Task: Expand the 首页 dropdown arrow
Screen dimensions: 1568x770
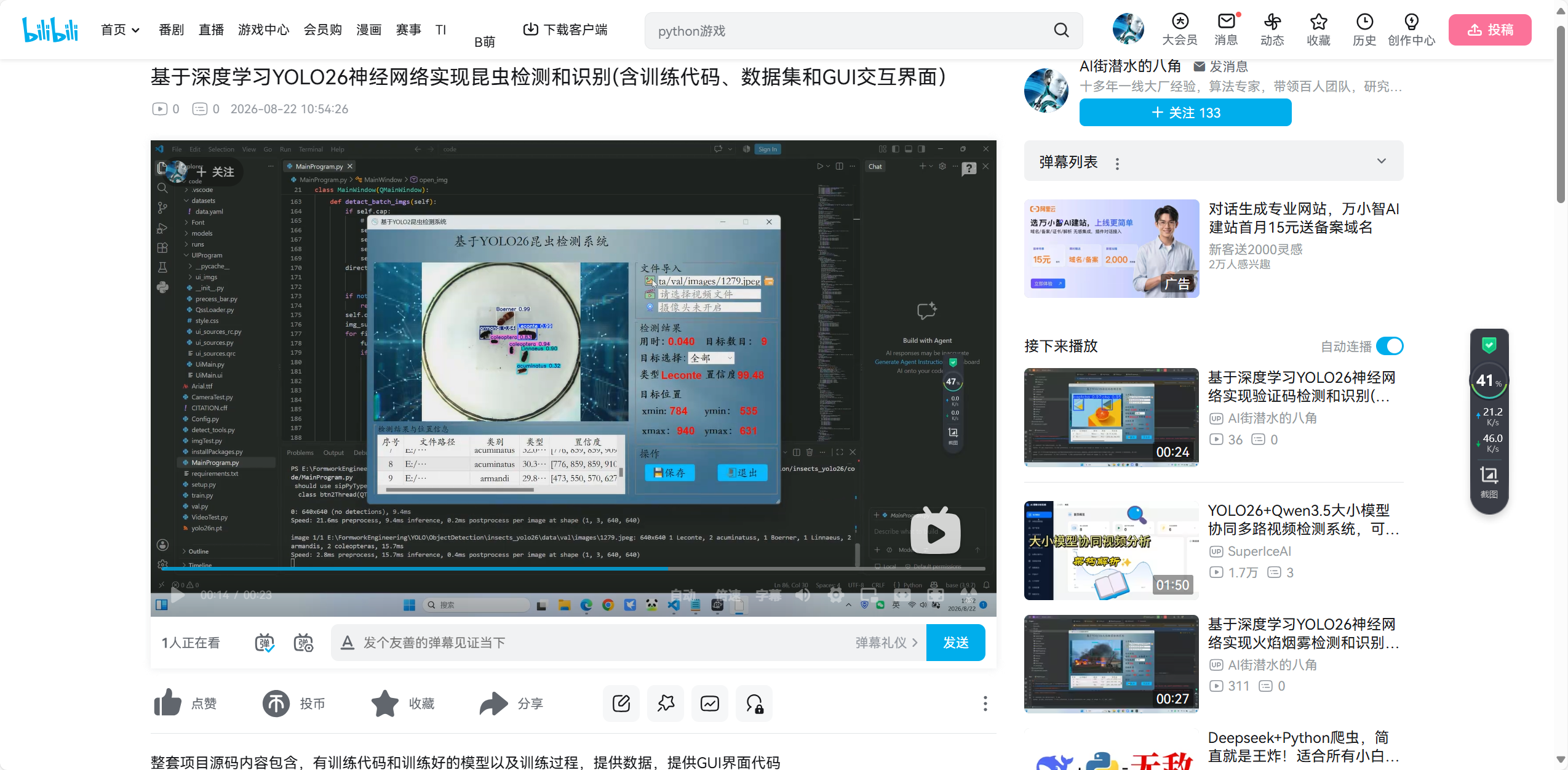Action: pos(136,30)
